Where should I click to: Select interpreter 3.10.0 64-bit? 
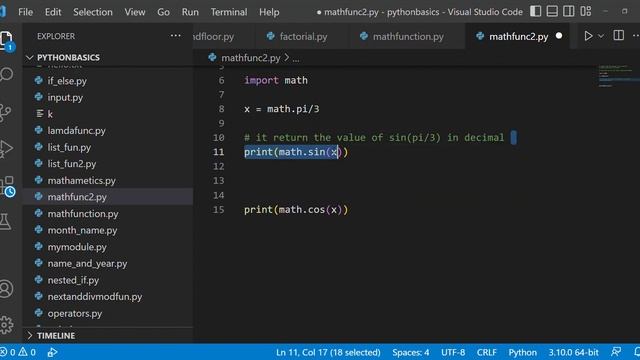(573, 352)
